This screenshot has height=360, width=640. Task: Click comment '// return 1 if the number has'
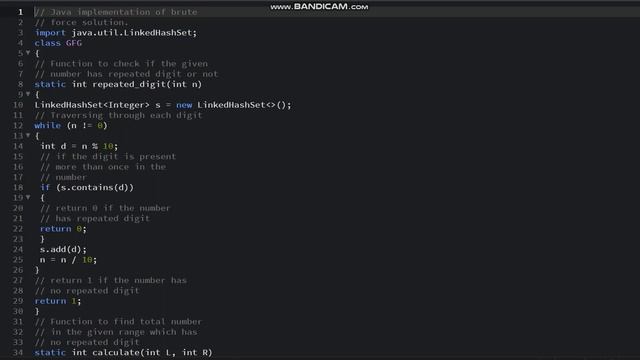point(111,280)
